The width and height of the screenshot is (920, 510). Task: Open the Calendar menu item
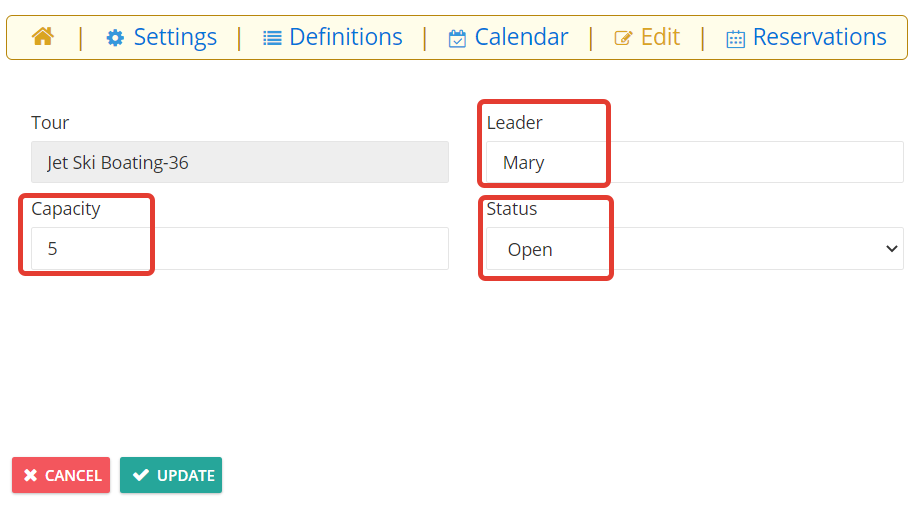[521, 37]
